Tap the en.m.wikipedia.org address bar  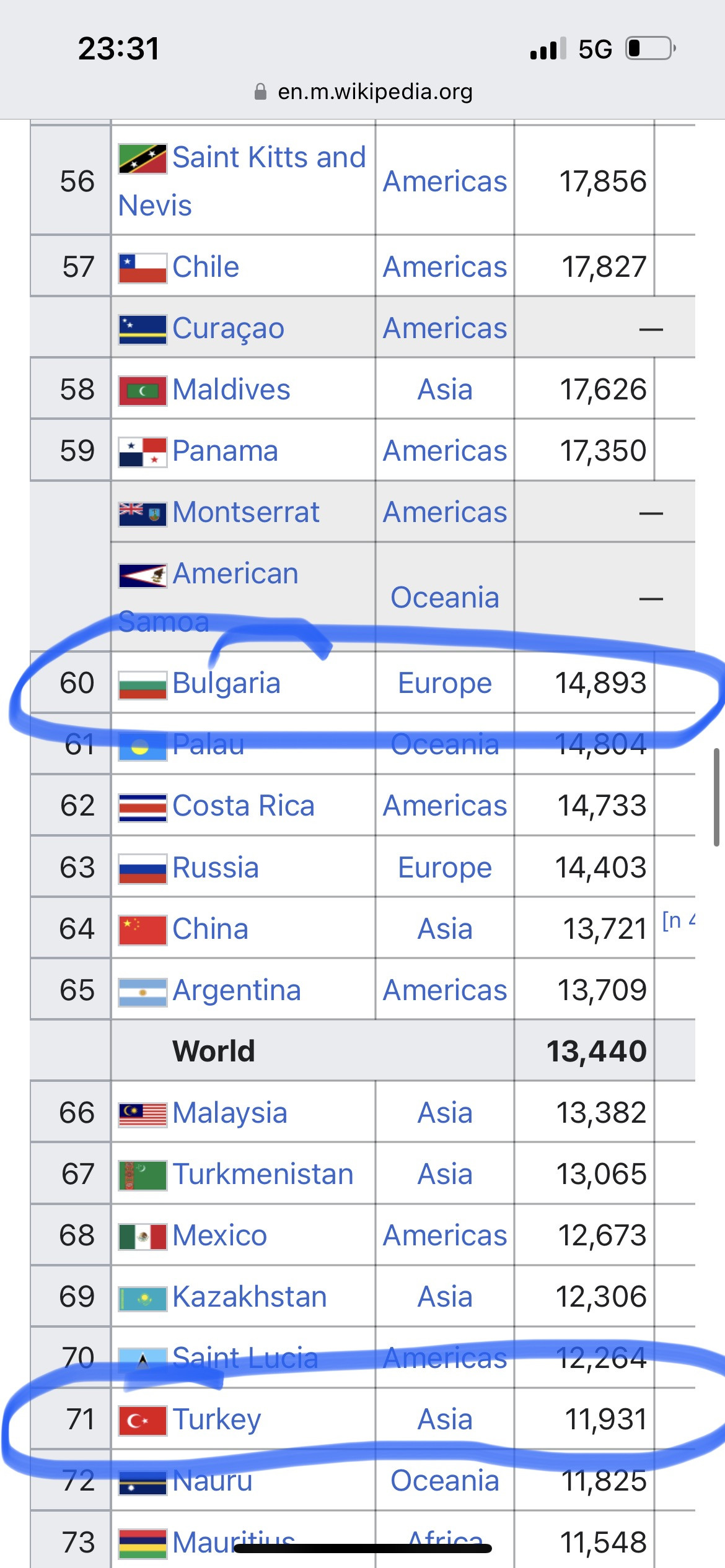(374, 92)
